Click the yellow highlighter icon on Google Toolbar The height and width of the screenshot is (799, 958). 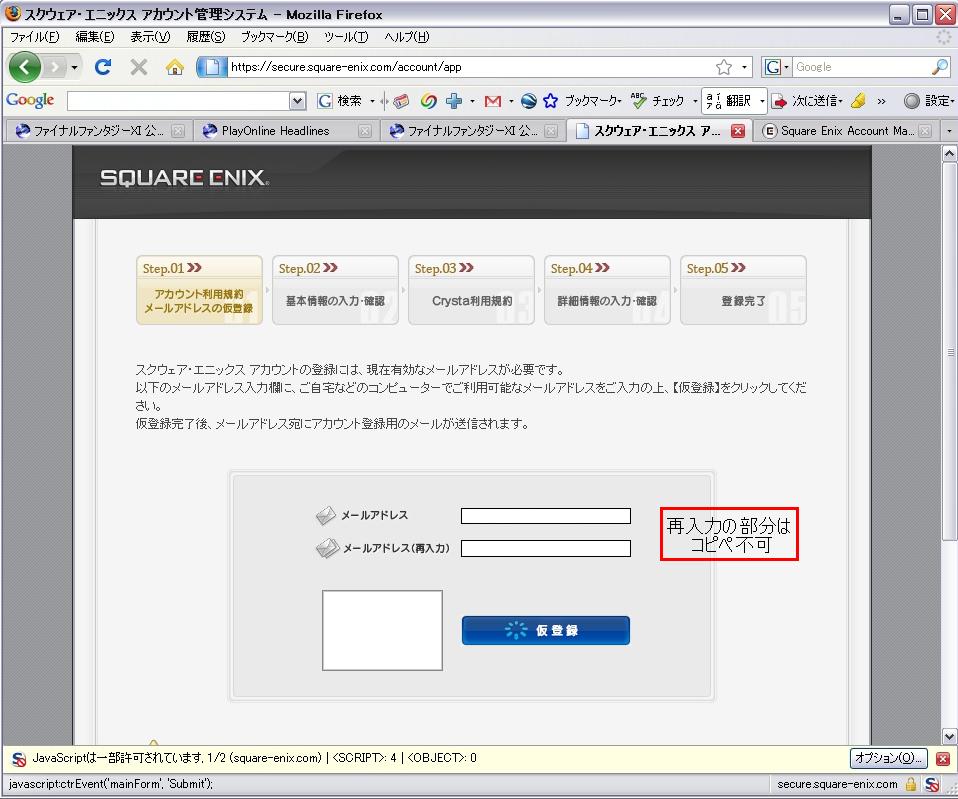[858, 101]
